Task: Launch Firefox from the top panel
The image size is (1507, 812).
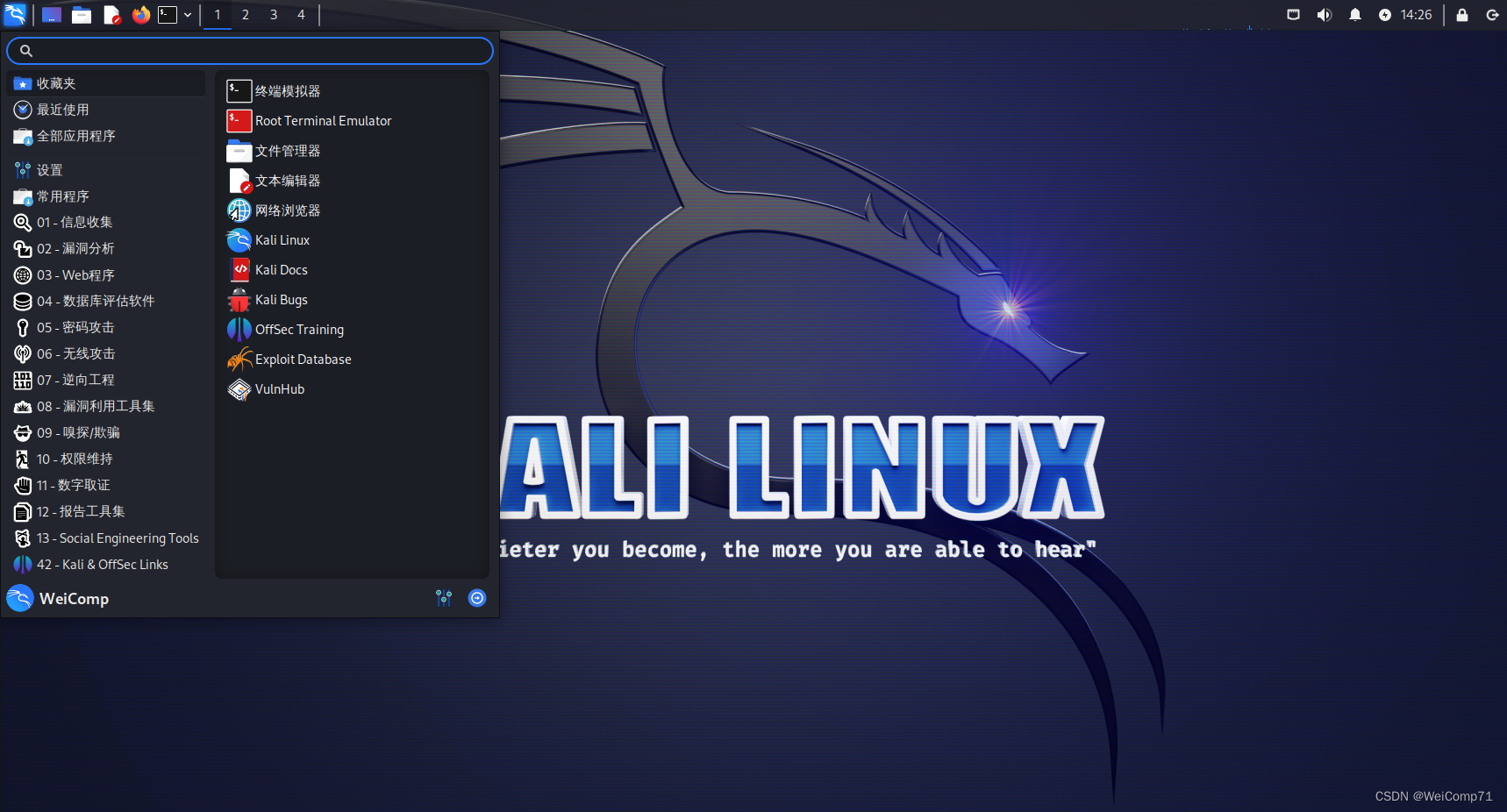Action: coord(140,15)
